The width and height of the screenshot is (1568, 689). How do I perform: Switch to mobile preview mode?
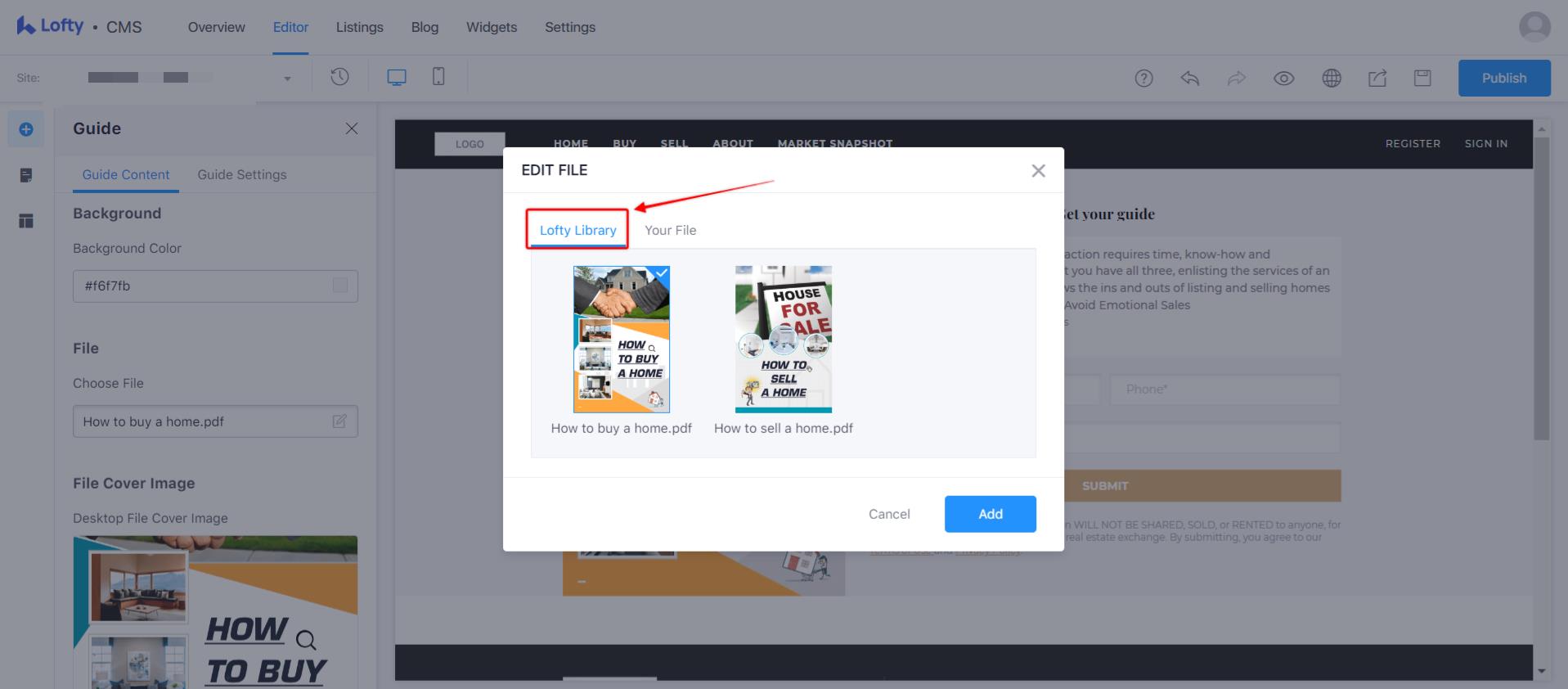click(438, 77)
